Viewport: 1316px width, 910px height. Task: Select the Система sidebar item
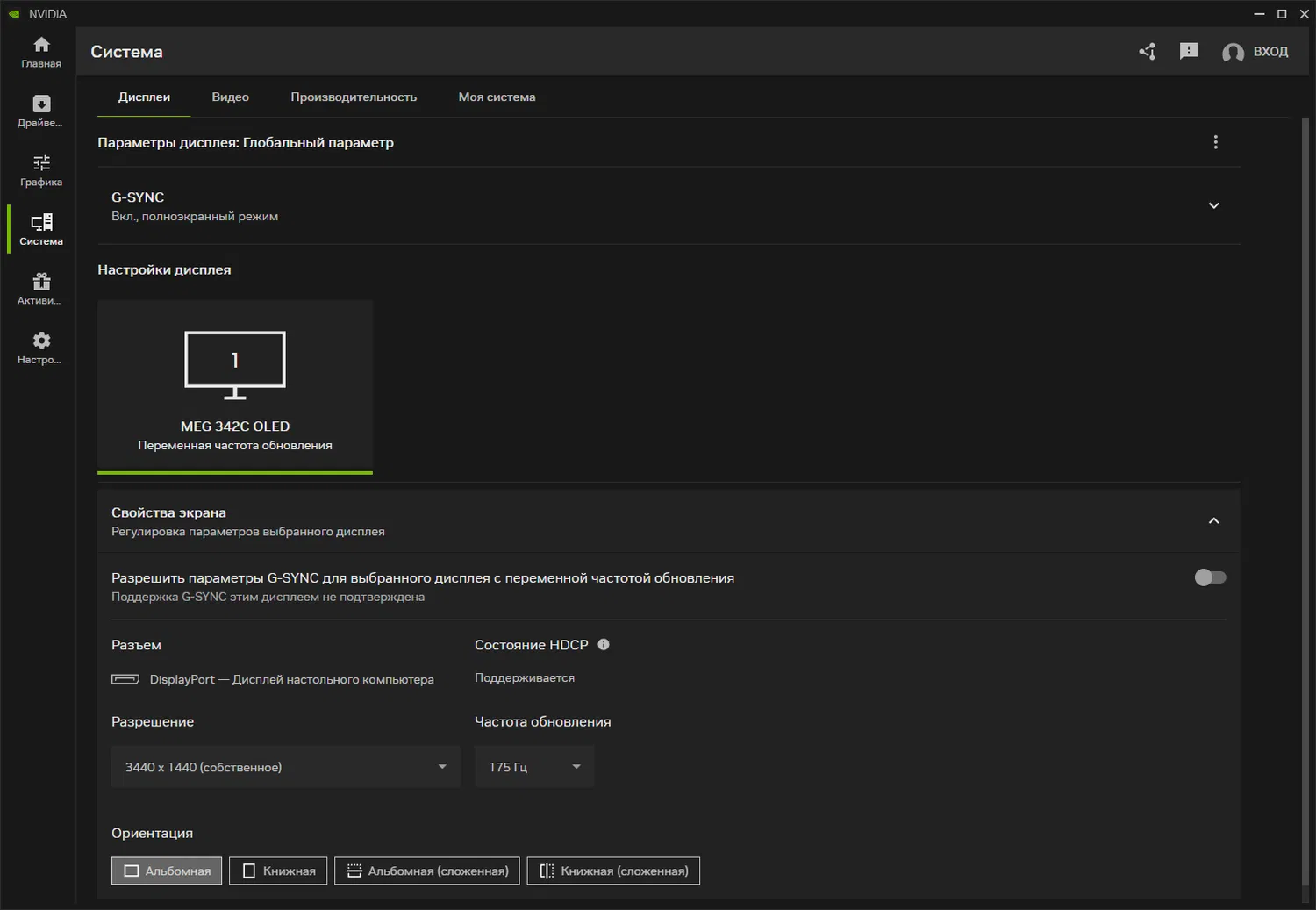[x=41, y=229]
